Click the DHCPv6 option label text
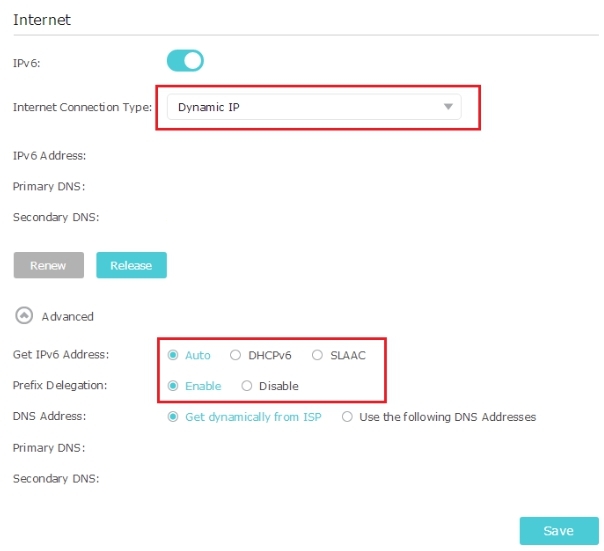 (x=270, y=355)
